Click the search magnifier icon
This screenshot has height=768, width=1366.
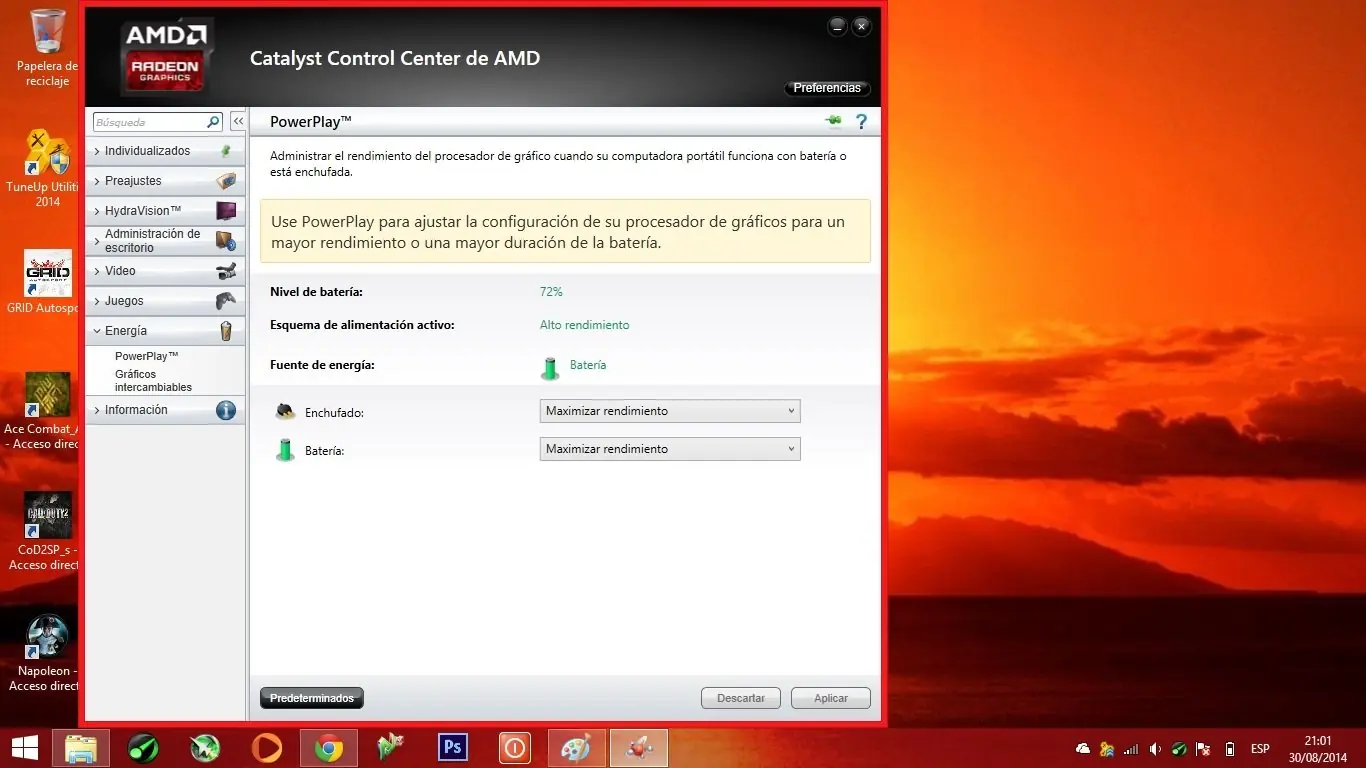click(213, 122)
